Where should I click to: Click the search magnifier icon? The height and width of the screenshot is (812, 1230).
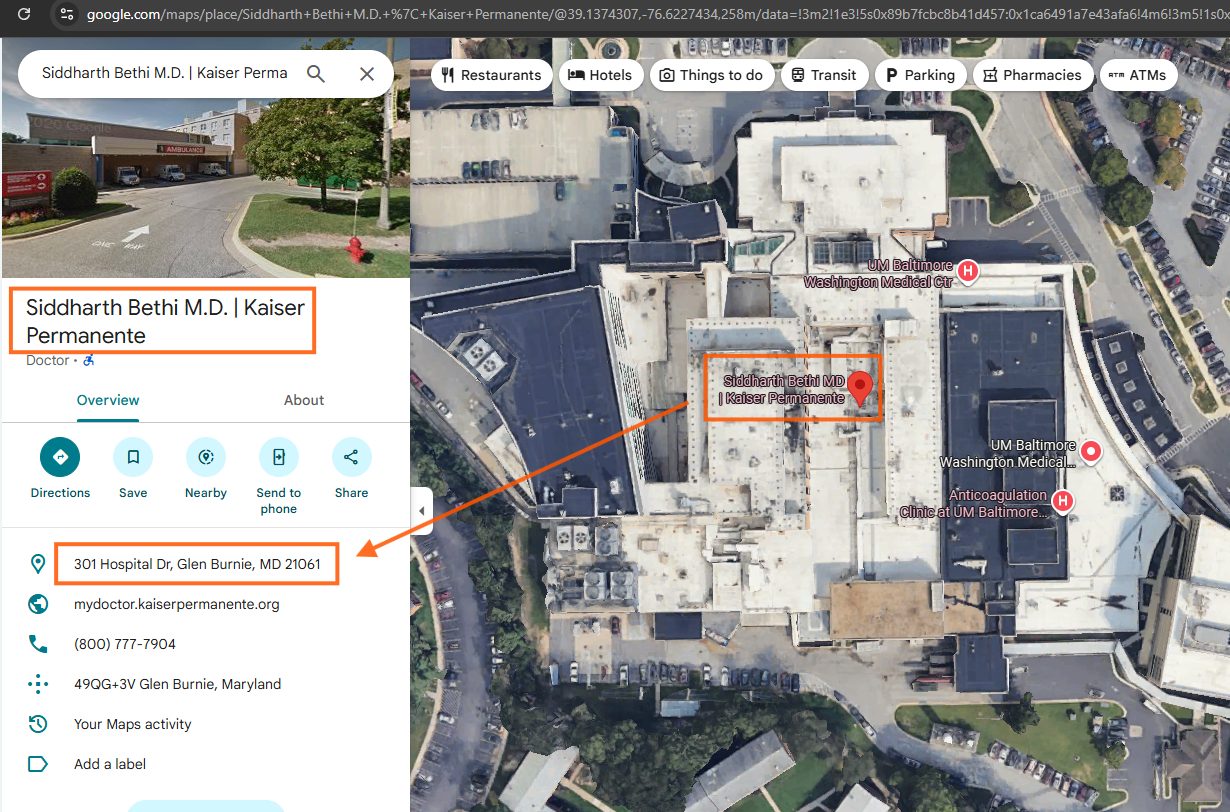(316, 74)
